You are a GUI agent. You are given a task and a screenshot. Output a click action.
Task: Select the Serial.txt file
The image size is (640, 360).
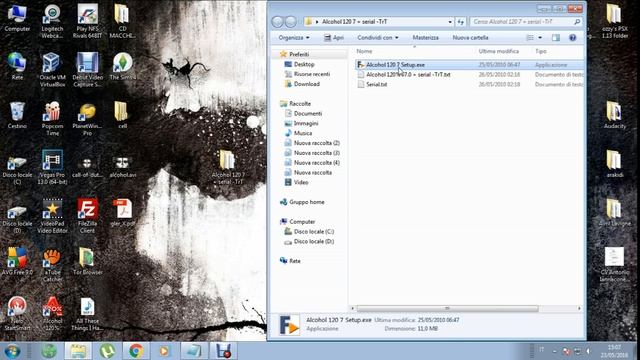pos(469,84)
